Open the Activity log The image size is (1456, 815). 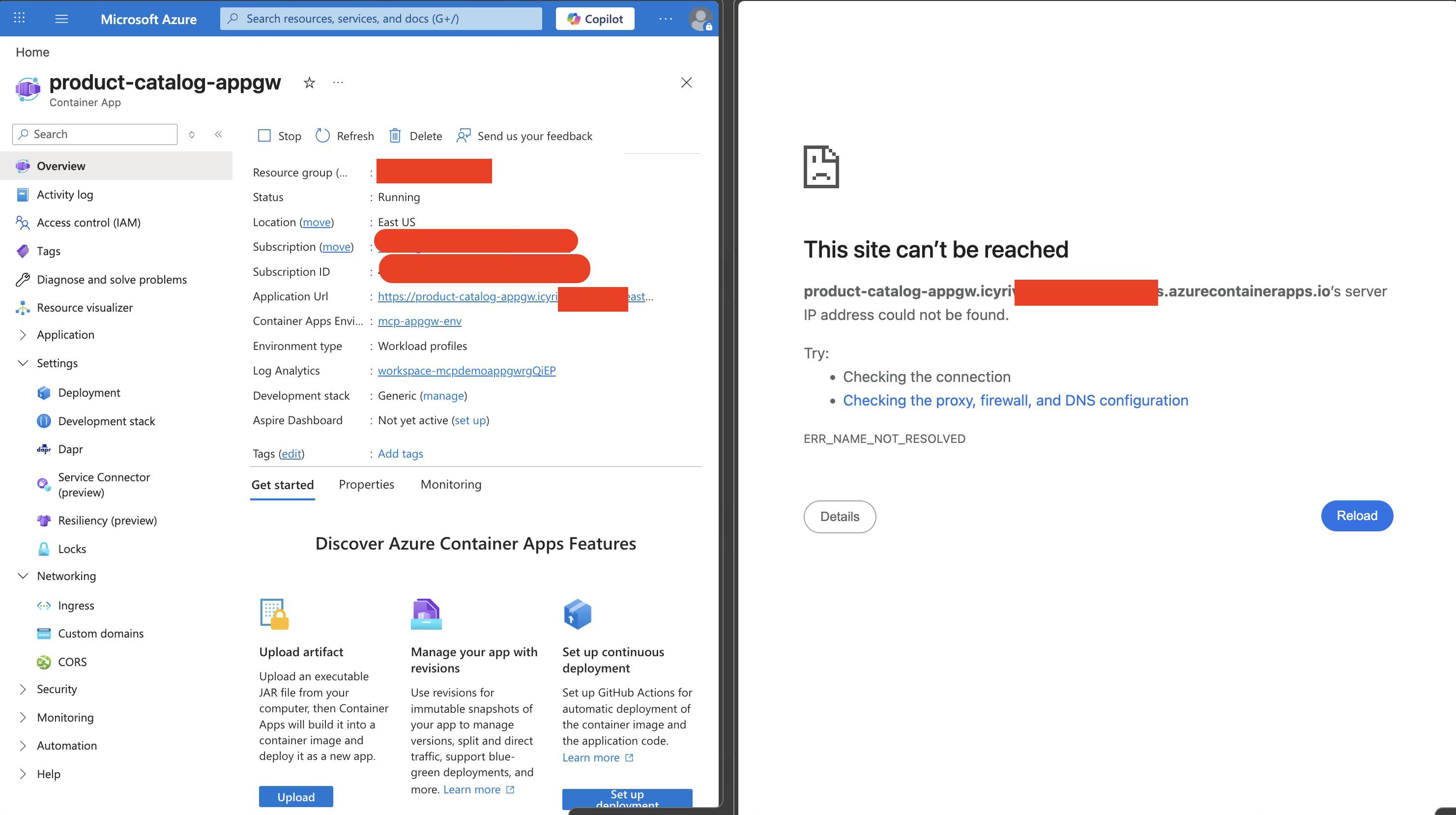(64, 194)
